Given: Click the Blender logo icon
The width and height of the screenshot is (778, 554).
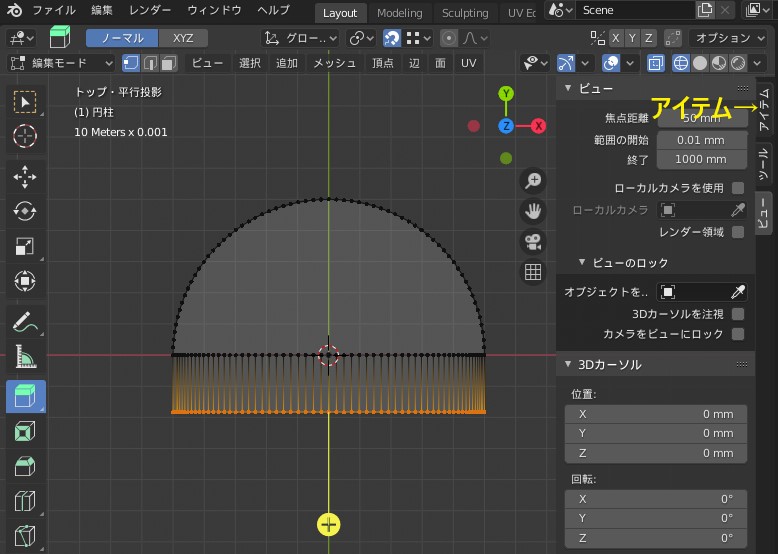Looking at the screenshot, I should 14,10.
